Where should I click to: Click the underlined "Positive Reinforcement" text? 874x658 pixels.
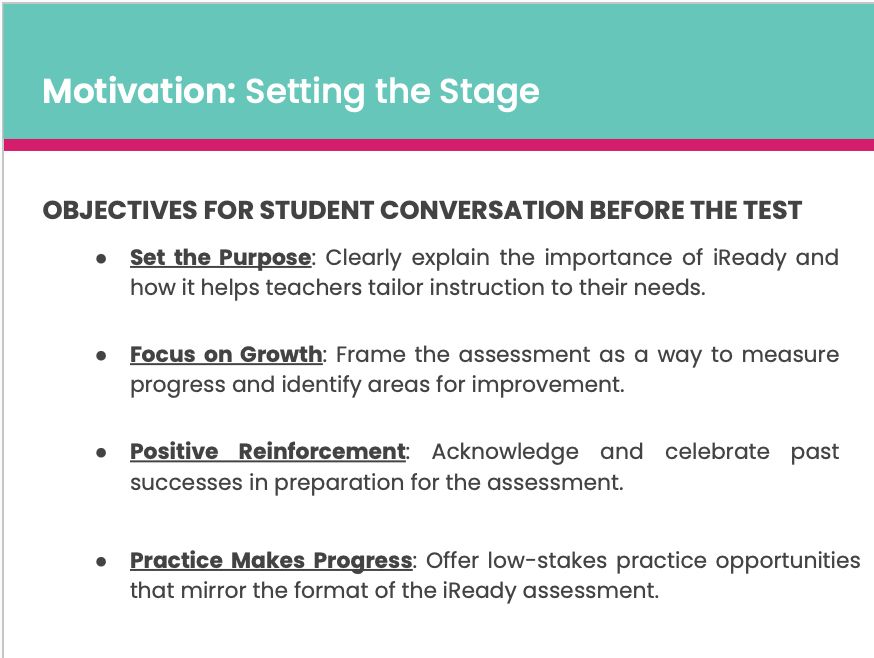268,452
